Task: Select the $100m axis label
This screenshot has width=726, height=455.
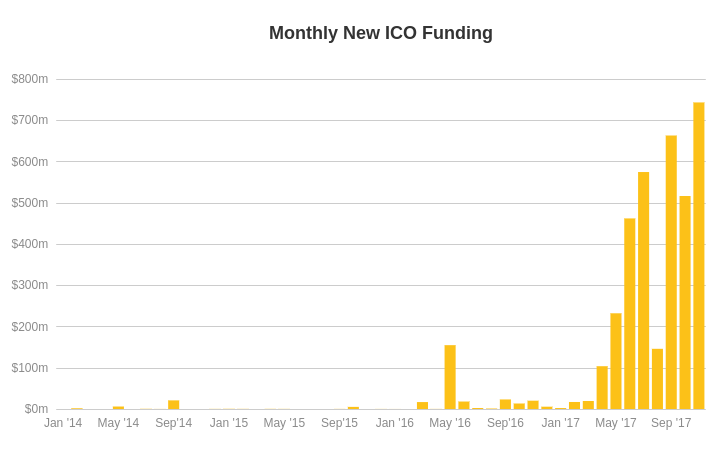Action: point(30,368)
